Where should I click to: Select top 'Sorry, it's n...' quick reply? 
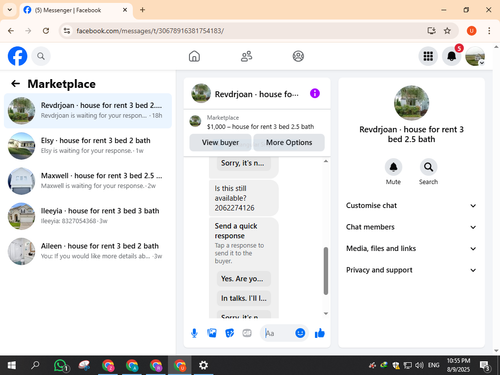point(244,163)
